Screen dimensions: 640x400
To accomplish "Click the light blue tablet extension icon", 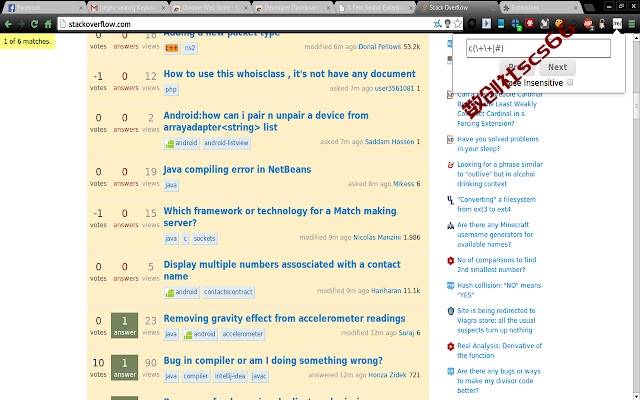I will tap(501, 24).
